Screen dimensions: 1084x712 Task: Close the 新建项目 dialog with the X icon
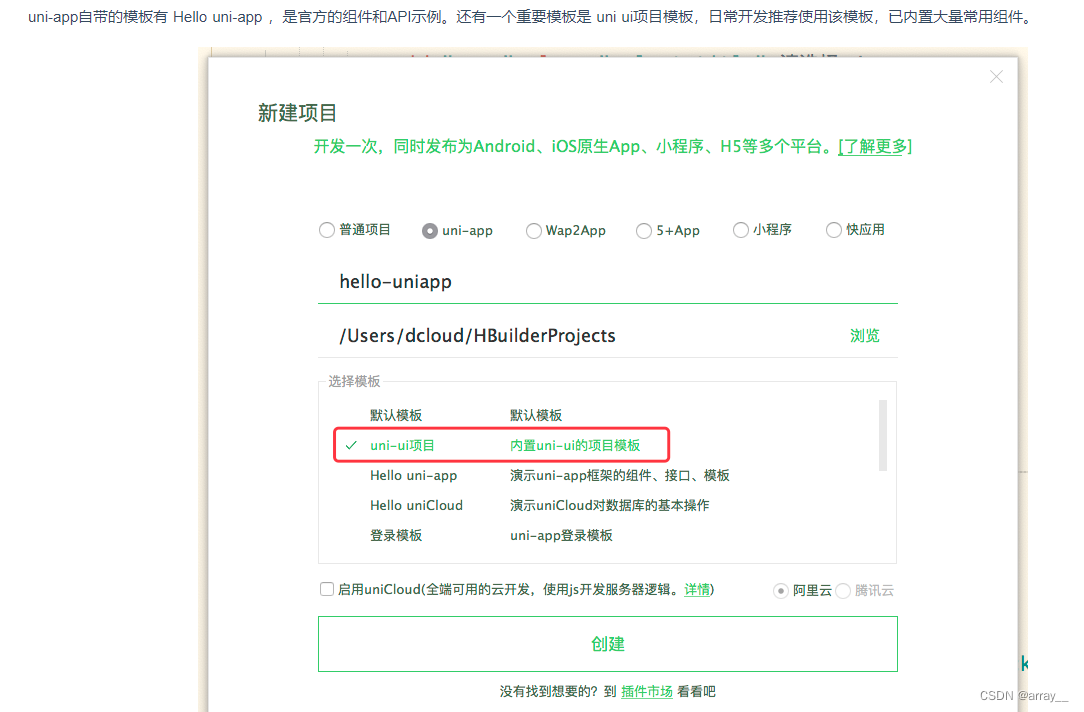pos(996,77)
